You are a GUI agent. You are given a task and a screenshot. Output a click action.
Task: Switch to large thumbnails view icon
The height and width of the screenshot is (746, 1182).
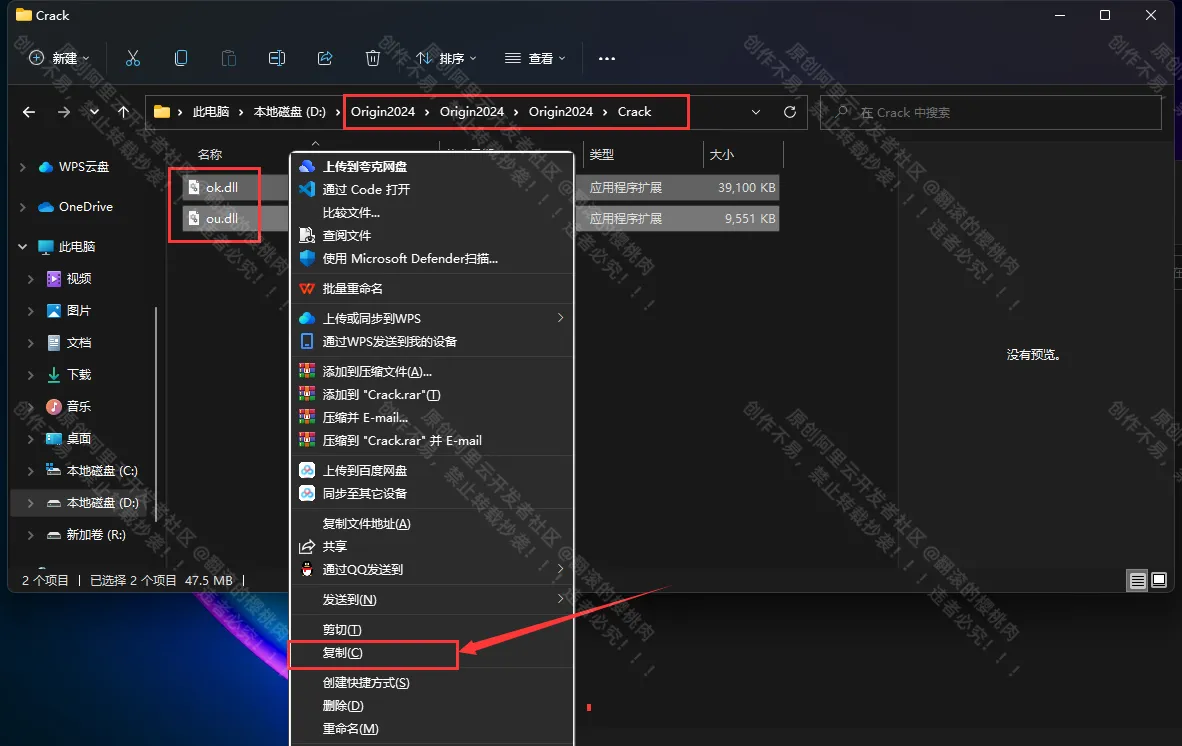[1159, 579]
